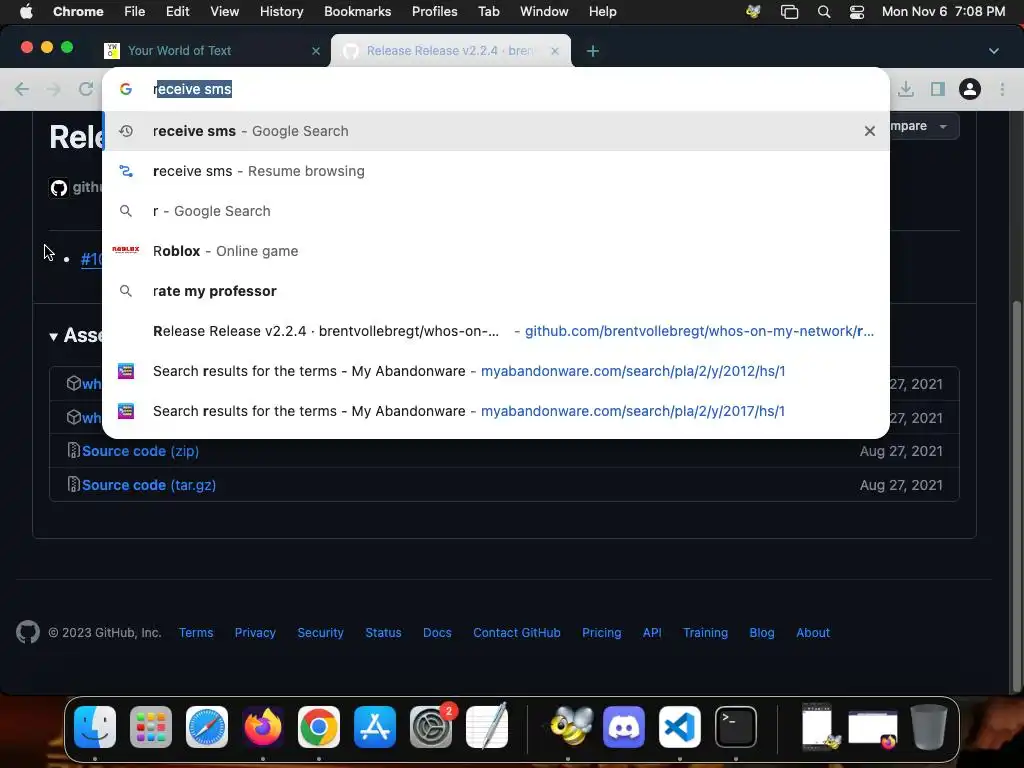
Task: Open App Store from the Dock
Action: click(x=375, y=727)
